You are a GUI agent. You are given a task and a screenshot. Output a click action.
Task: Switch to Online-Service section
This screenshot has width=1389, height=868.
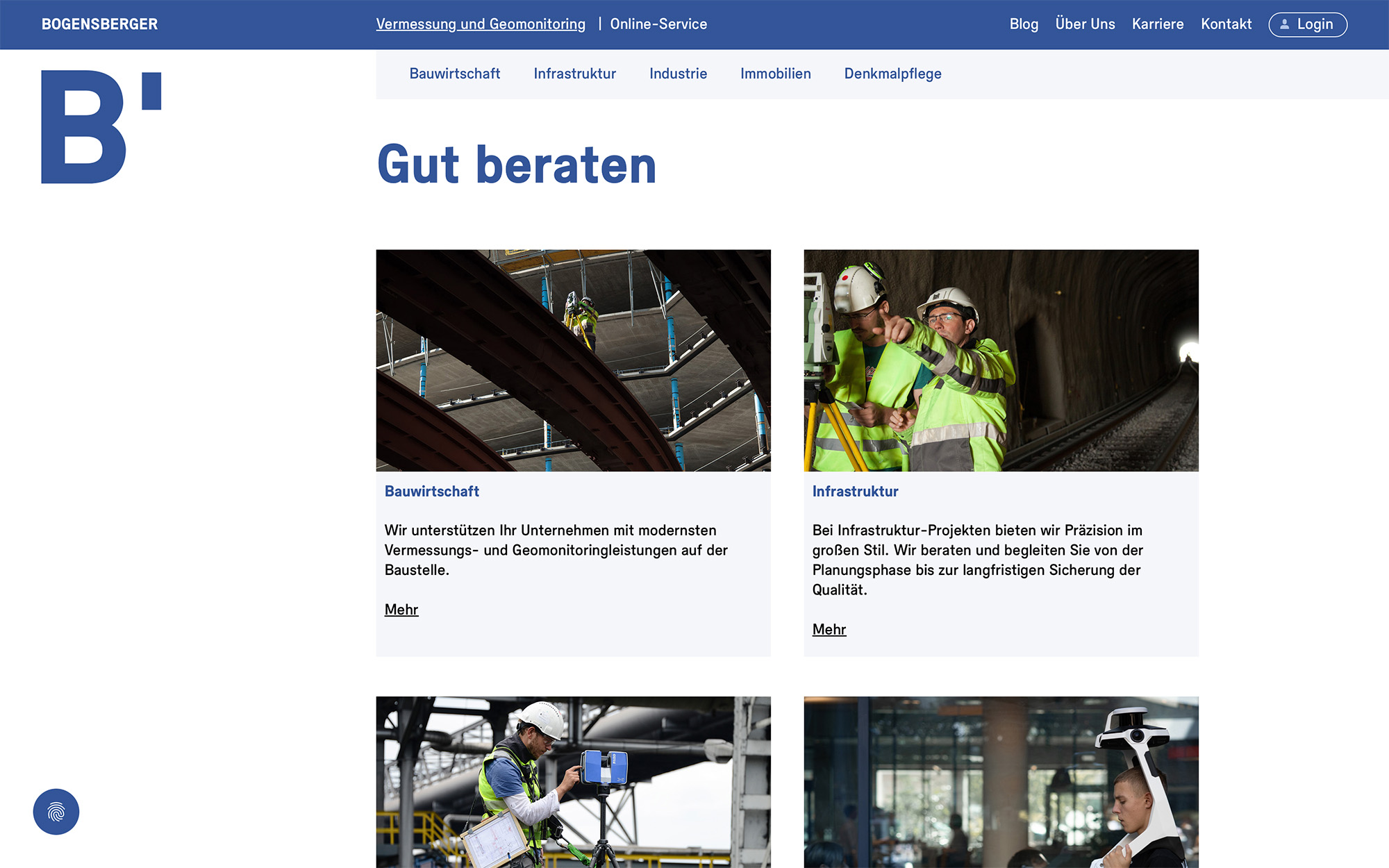658,24
